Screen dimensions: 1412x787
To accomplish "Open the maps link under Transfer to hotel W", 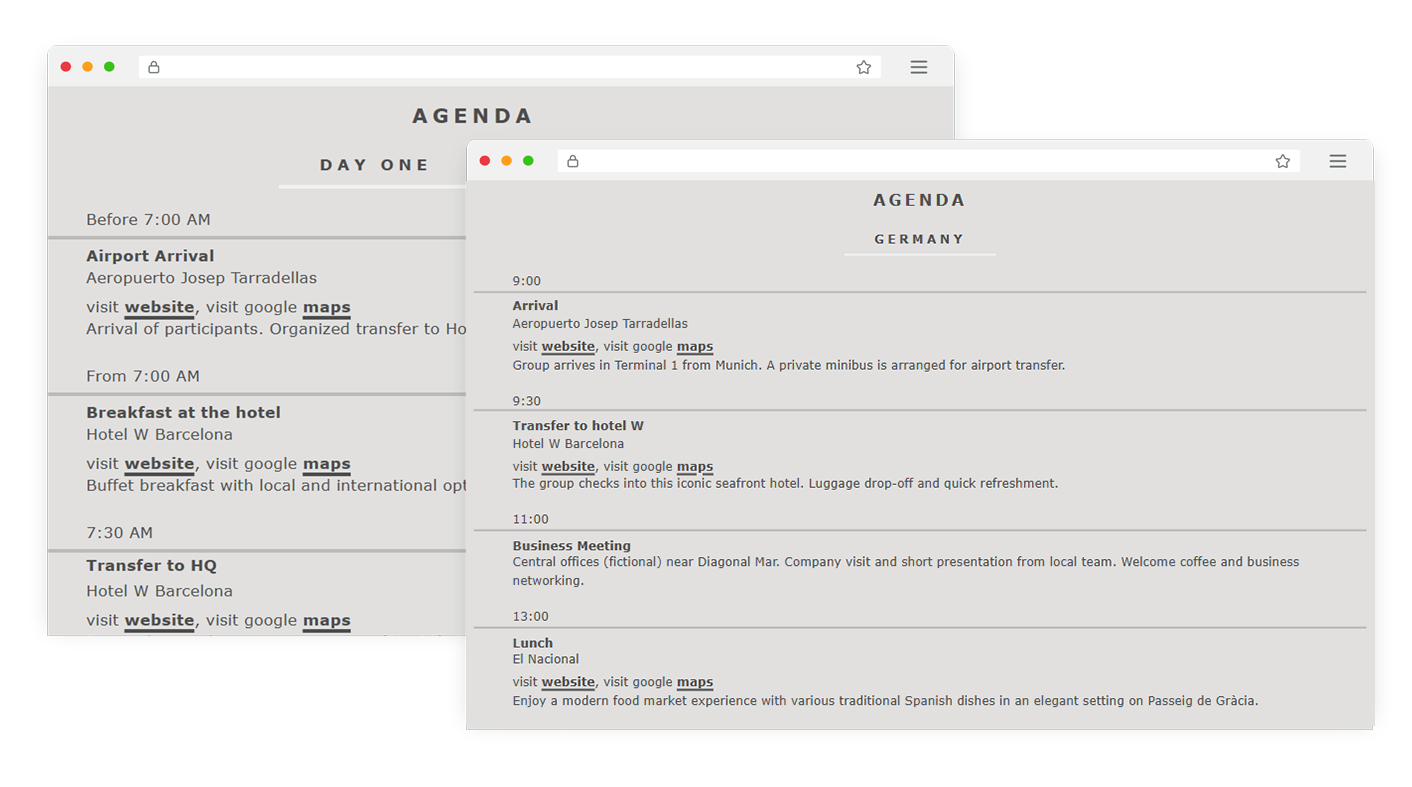I will pos(695,467).
